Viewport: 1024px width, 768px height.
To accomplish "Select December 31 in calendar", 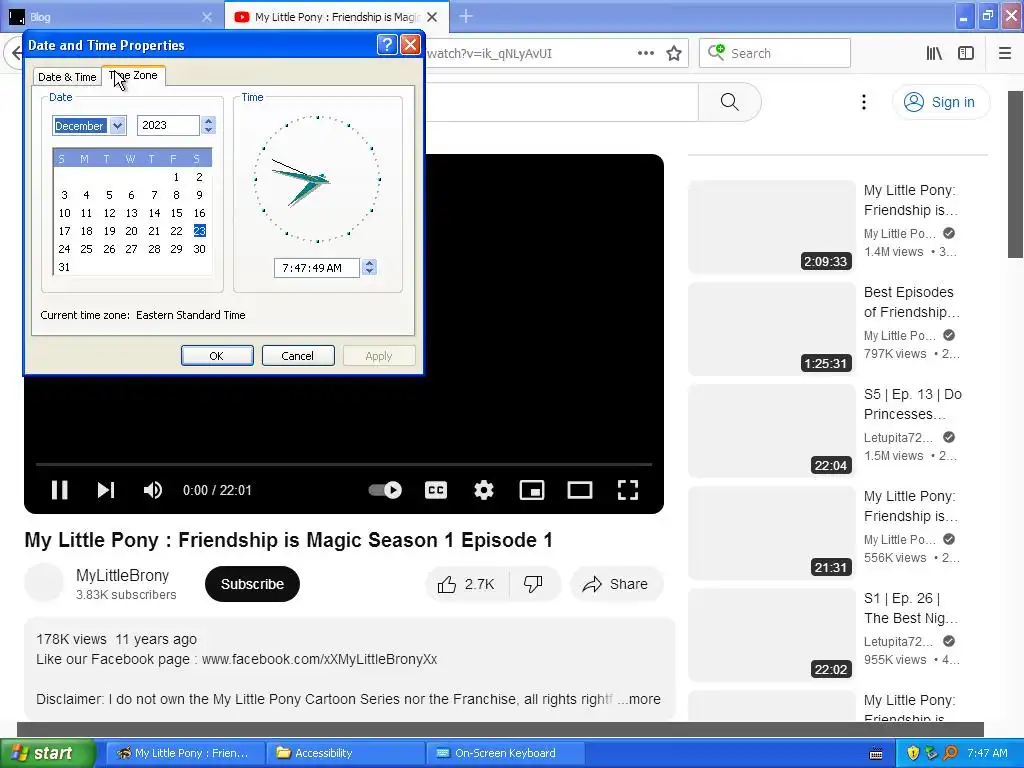I will coord(64,267).
